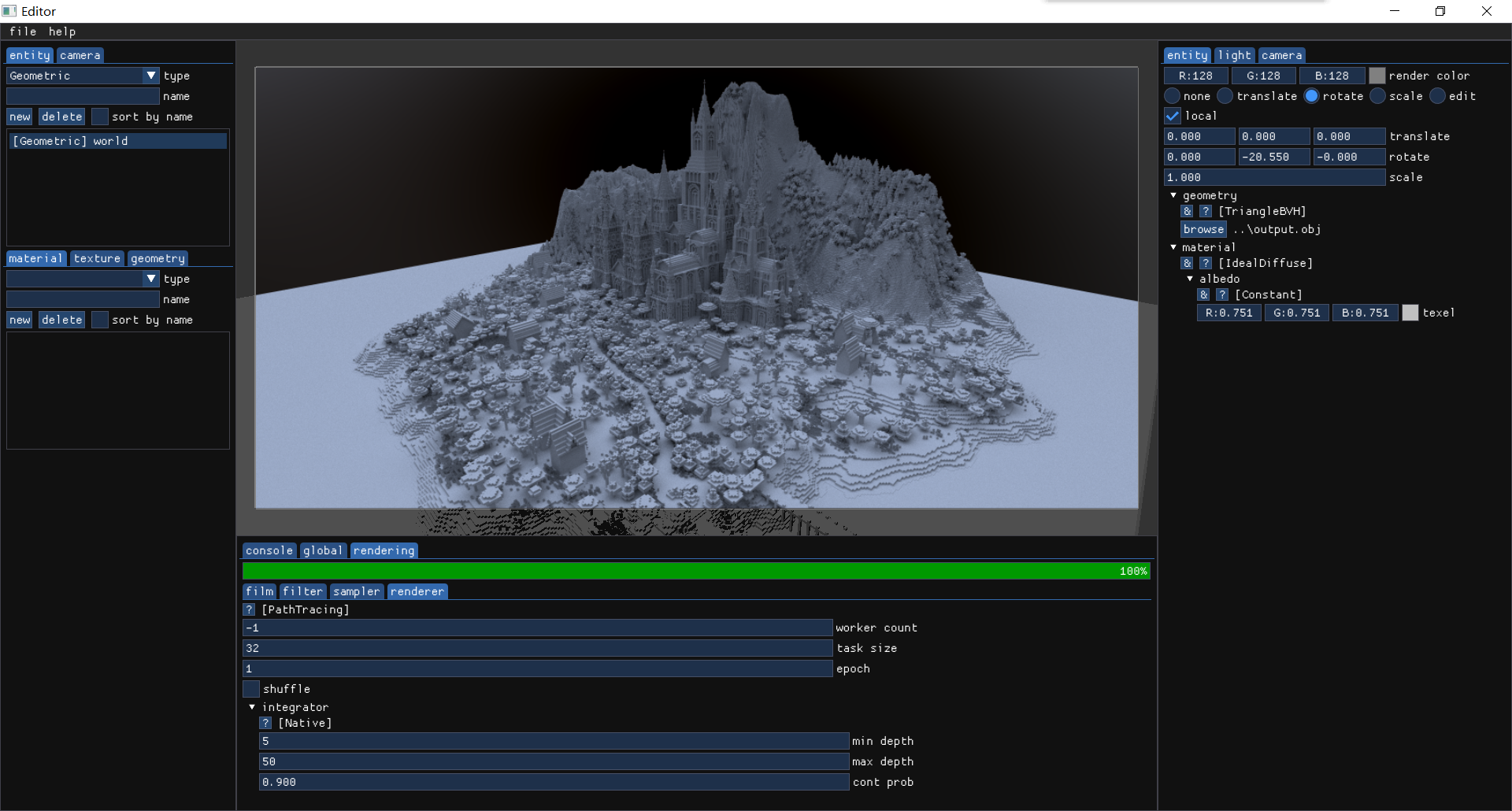The image size is (1512, 811).
Task: Open the 'help' menu
Action: click(62, 31)
